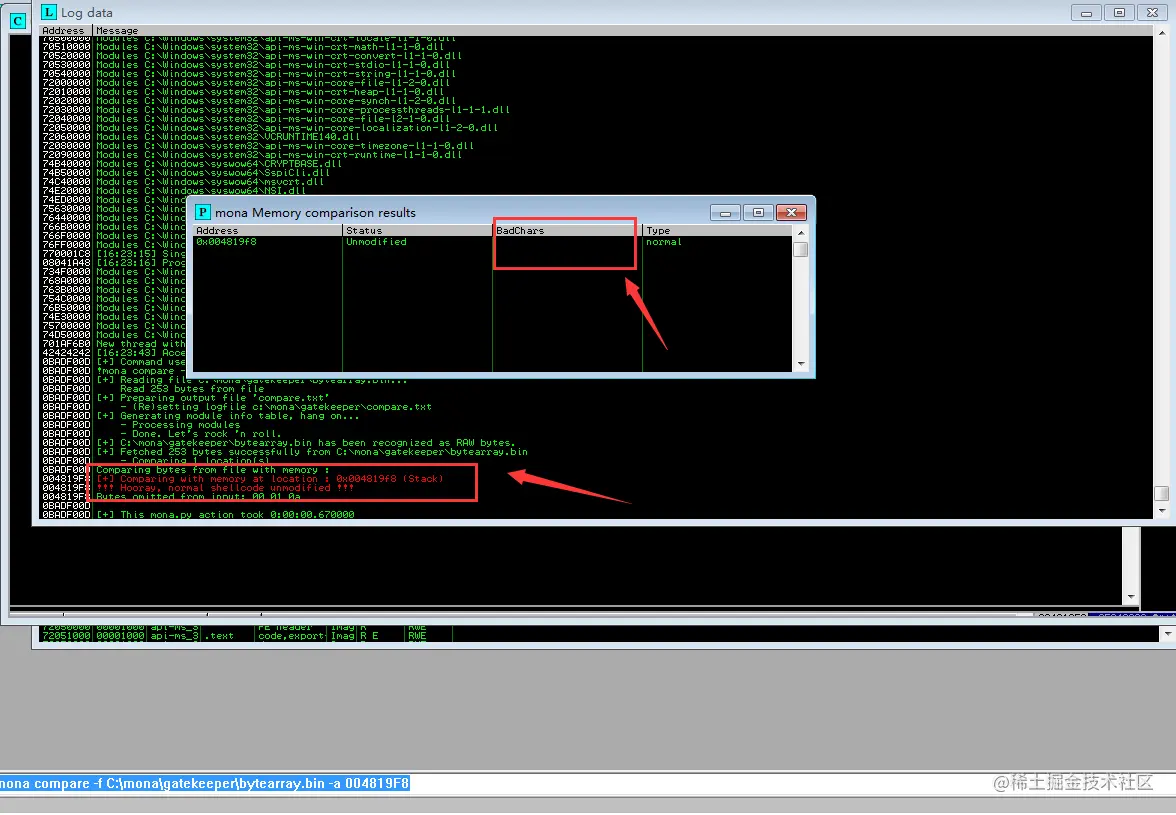Select the 'Preparing output file compare.txt' line
The height and width of the screenshot is (815, 1176).
pyautogui.click(x=213, y=397)
